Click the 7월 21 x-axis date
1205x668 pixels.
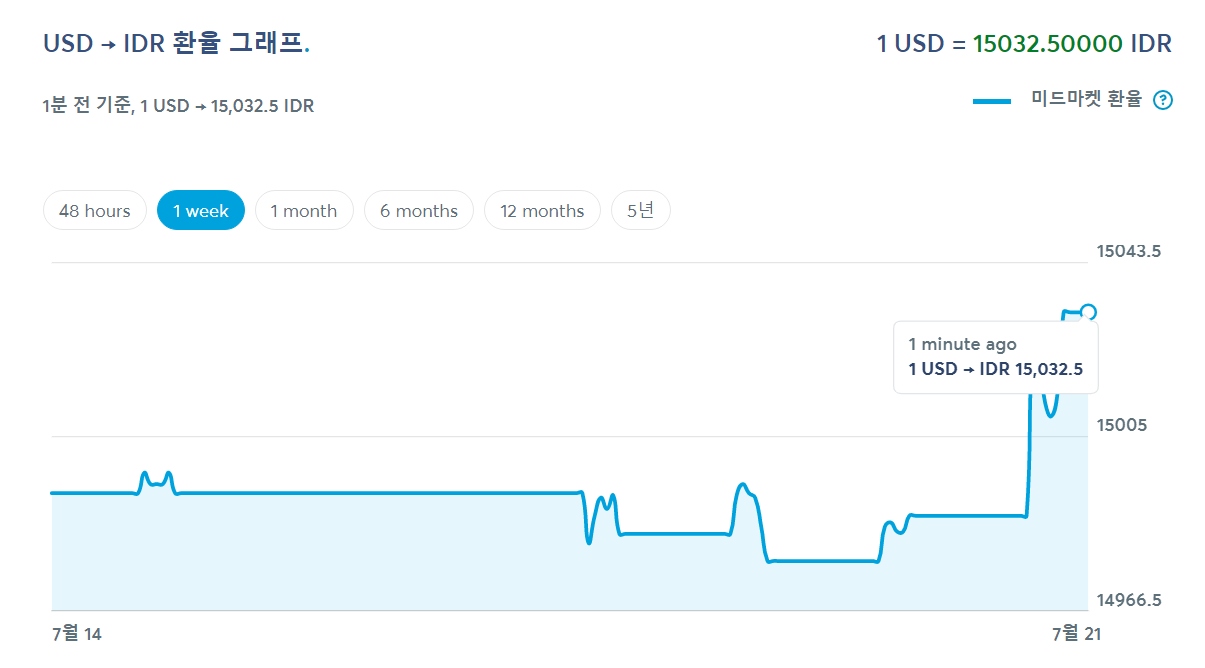pyautogui.click(x=1076, y=634)
